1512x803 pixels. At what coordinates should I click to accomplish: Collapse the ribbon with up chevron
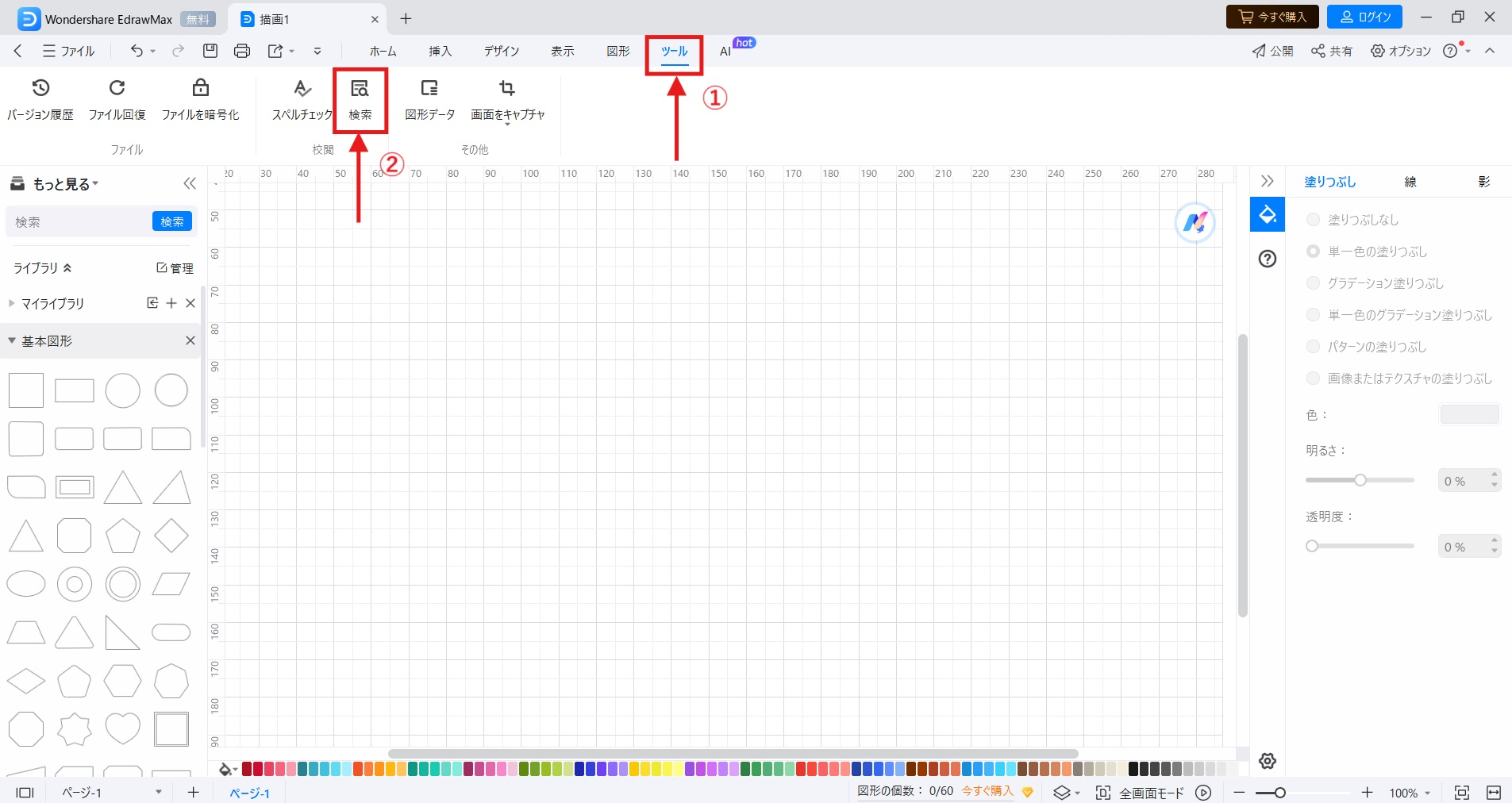click(x=1490, y=51)
